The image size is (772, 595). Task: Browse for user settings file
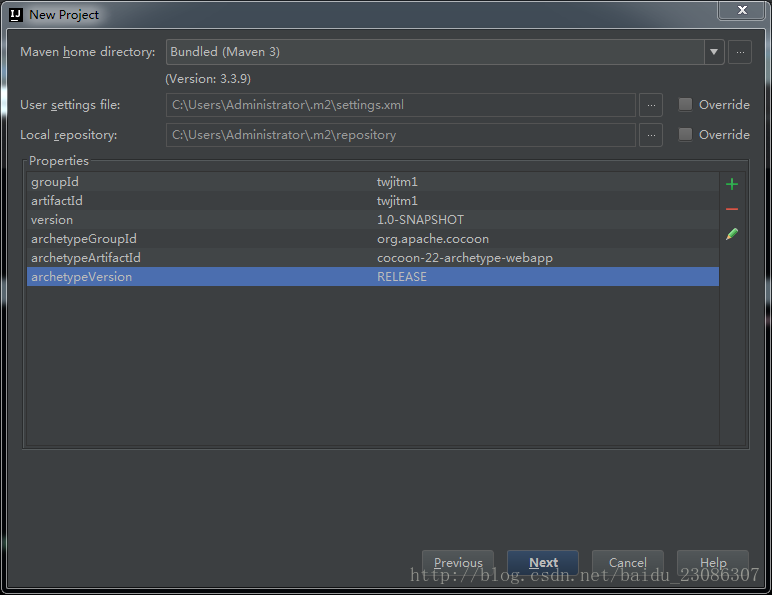(x=651, y=105)
